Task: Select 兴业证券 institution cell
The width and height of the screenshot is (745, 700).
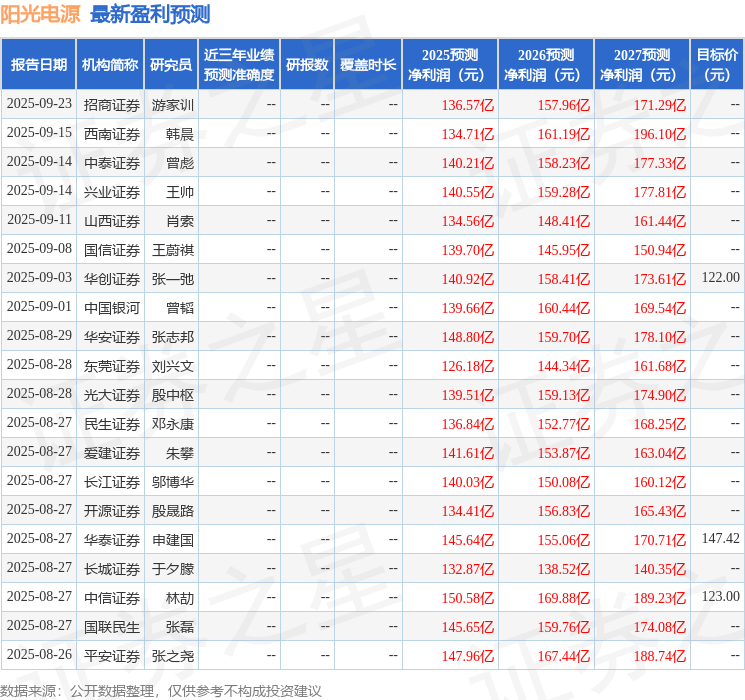Action: pyautogui.click(x=112, y=192)
